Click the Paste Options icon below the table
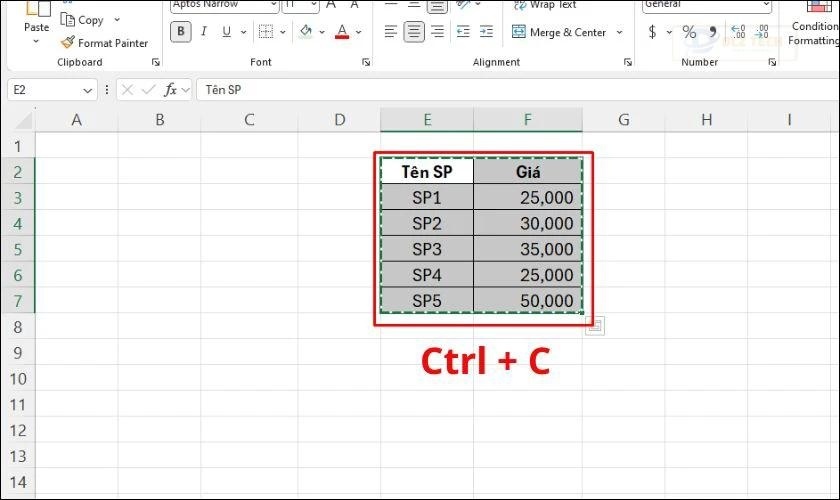 pos(594,324)
